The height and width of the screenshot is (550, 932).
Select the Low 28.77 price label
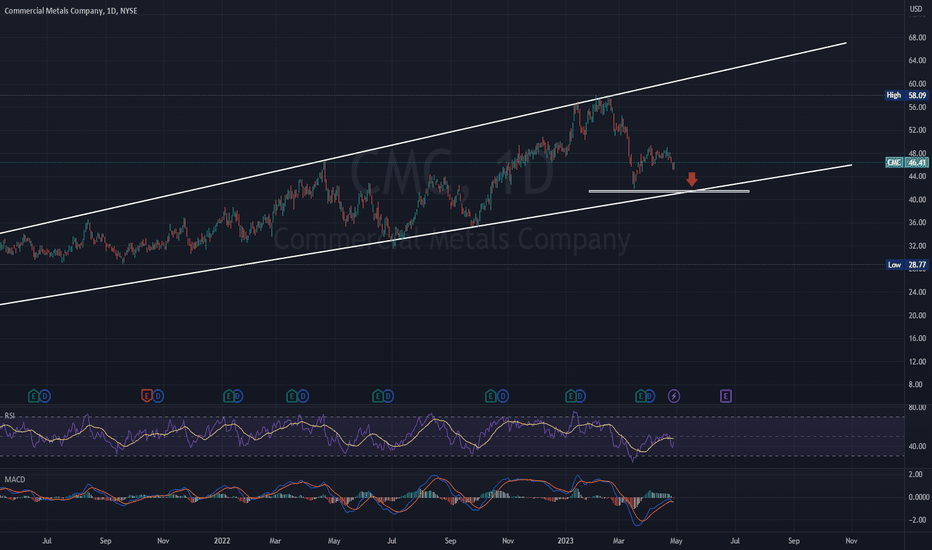[906, 265]
